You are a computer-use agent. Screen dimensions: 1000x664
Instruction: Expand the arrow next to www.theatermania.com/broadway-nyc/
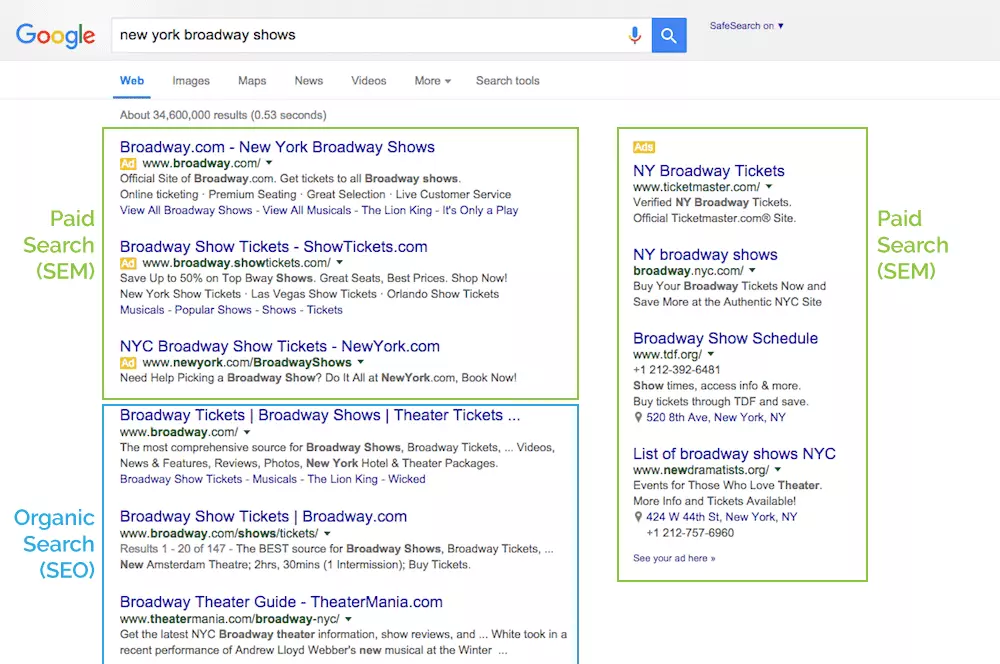pos(348,619)
